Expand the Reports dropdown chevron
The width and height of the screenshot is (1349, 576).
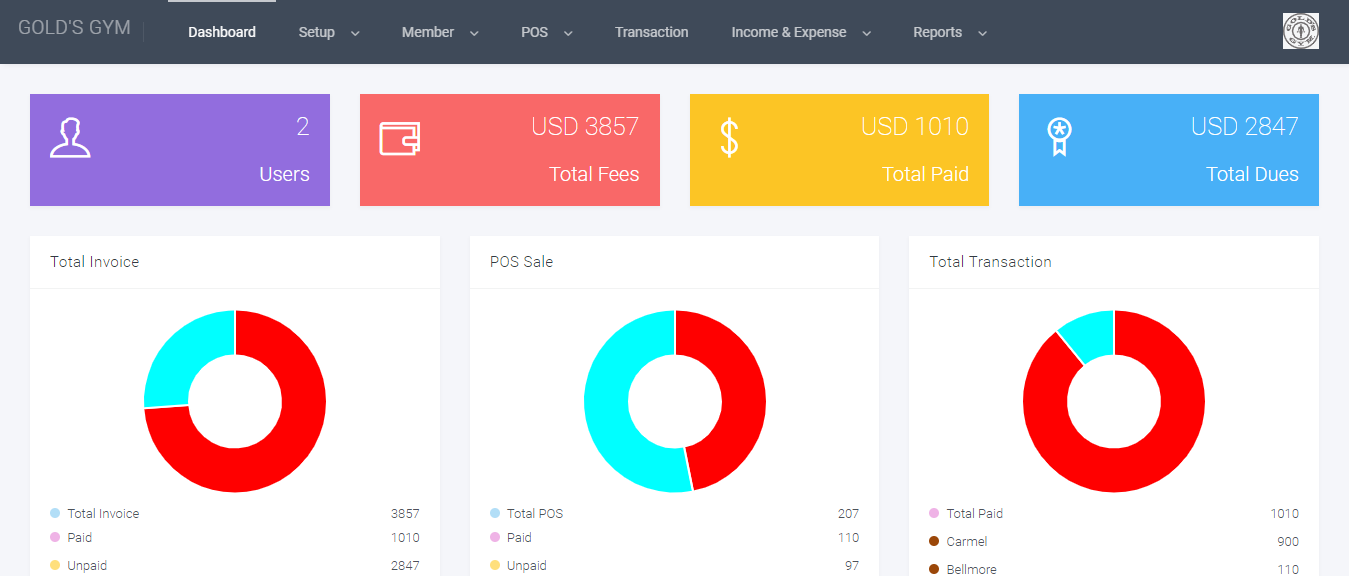tap(982, 33)
